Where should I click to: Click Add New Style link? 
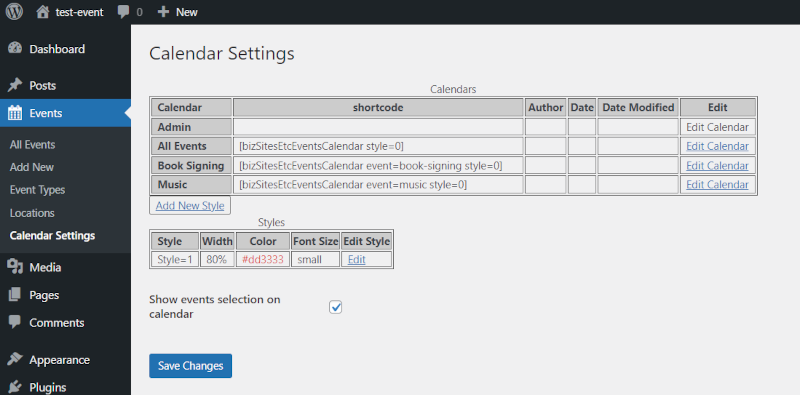tap(190, 206)
